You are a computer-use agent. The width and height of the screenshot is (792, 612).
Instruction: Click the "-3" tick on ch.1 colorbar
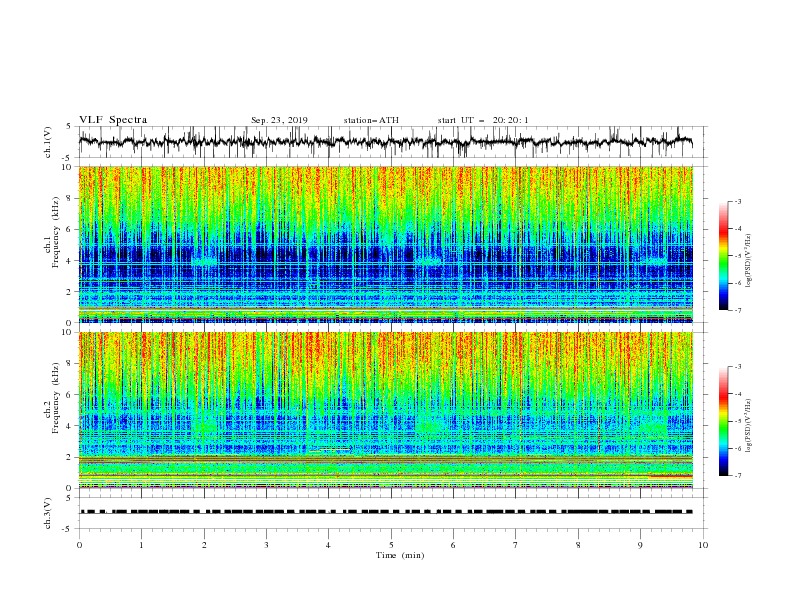coord(738,201)
